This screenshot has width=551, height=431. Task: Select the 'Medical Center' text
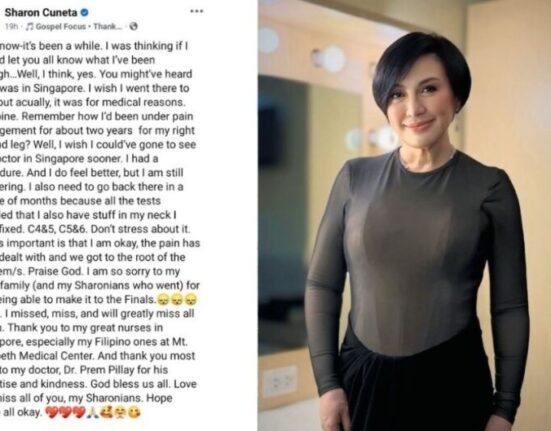click(57, 356)
